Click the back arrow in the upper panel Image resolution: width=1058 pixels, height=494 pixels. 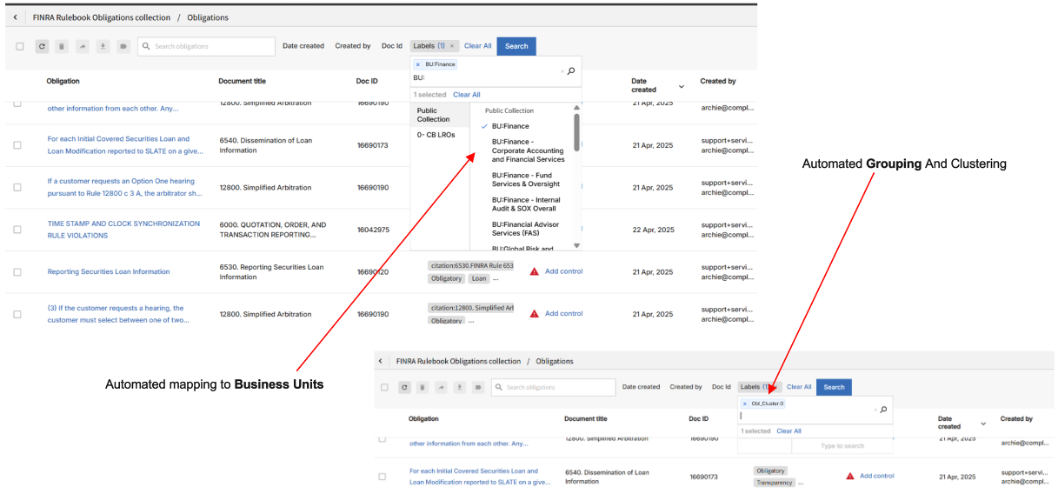coord(16,18)
